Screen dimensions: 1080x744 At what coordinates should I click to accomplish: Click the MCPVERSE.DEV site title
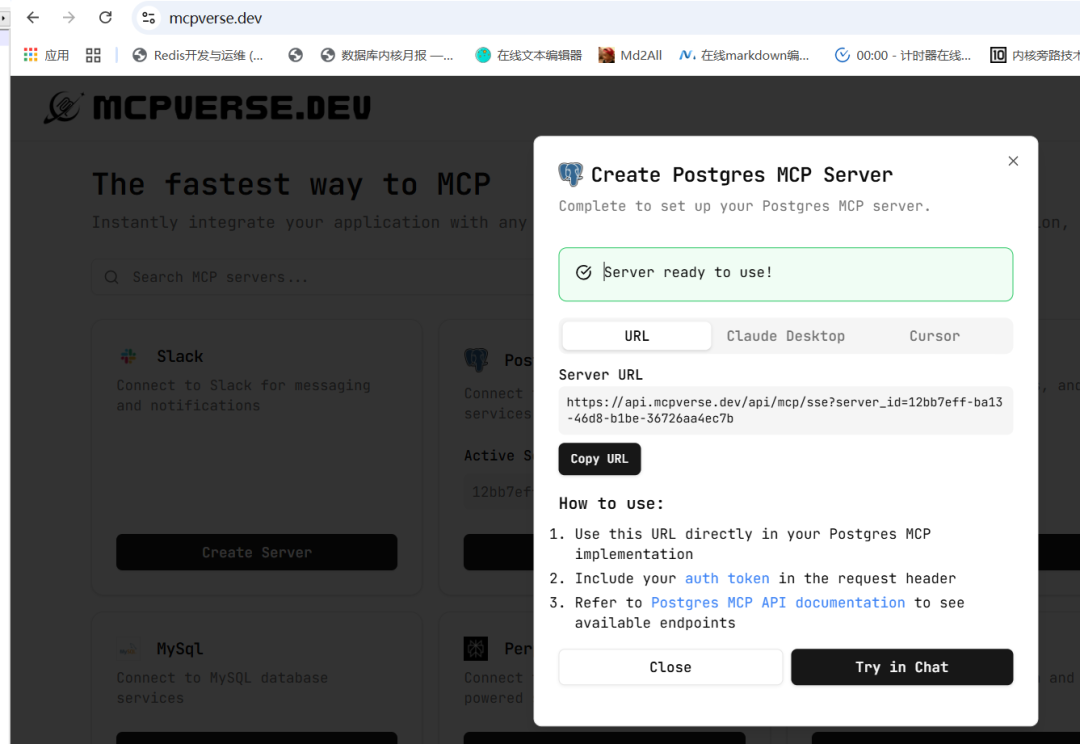231,108
